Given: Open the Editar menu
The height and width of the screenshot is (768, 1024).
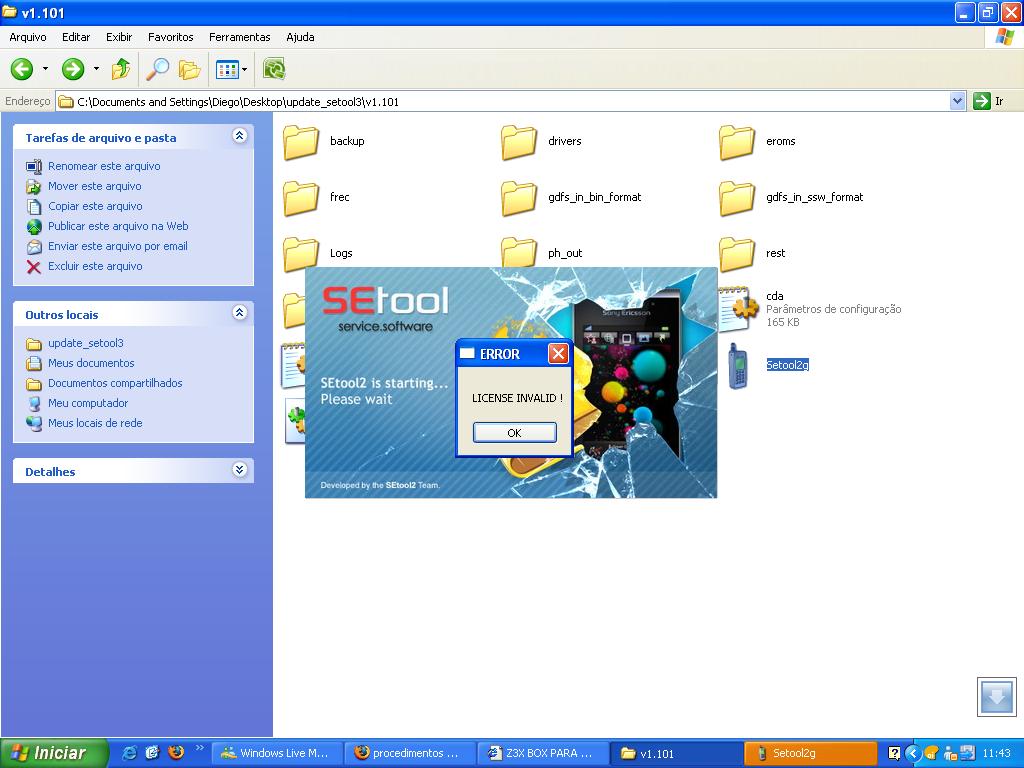Looking at the screenshot, I should 76,37.
